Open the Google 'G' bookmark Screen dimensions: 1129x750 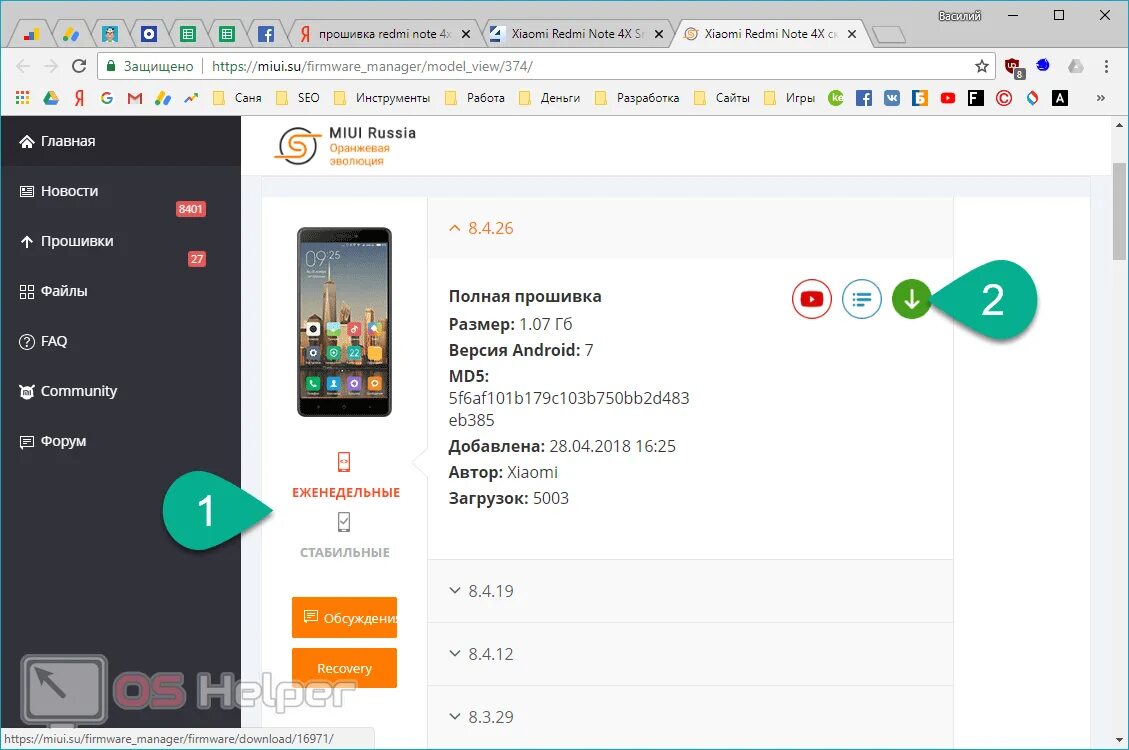click(107, 98)
